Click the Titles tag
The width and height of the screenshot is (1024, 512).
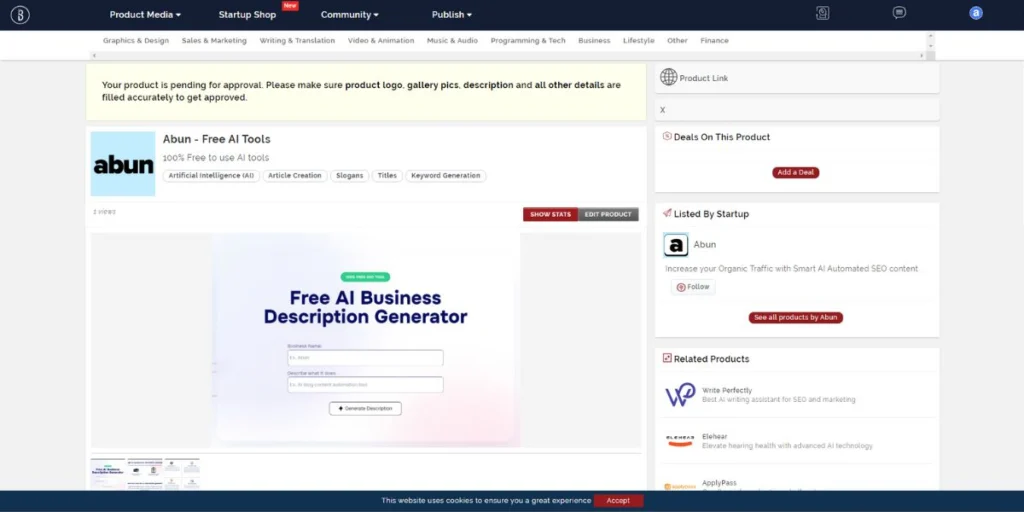[x=387, y=176]
